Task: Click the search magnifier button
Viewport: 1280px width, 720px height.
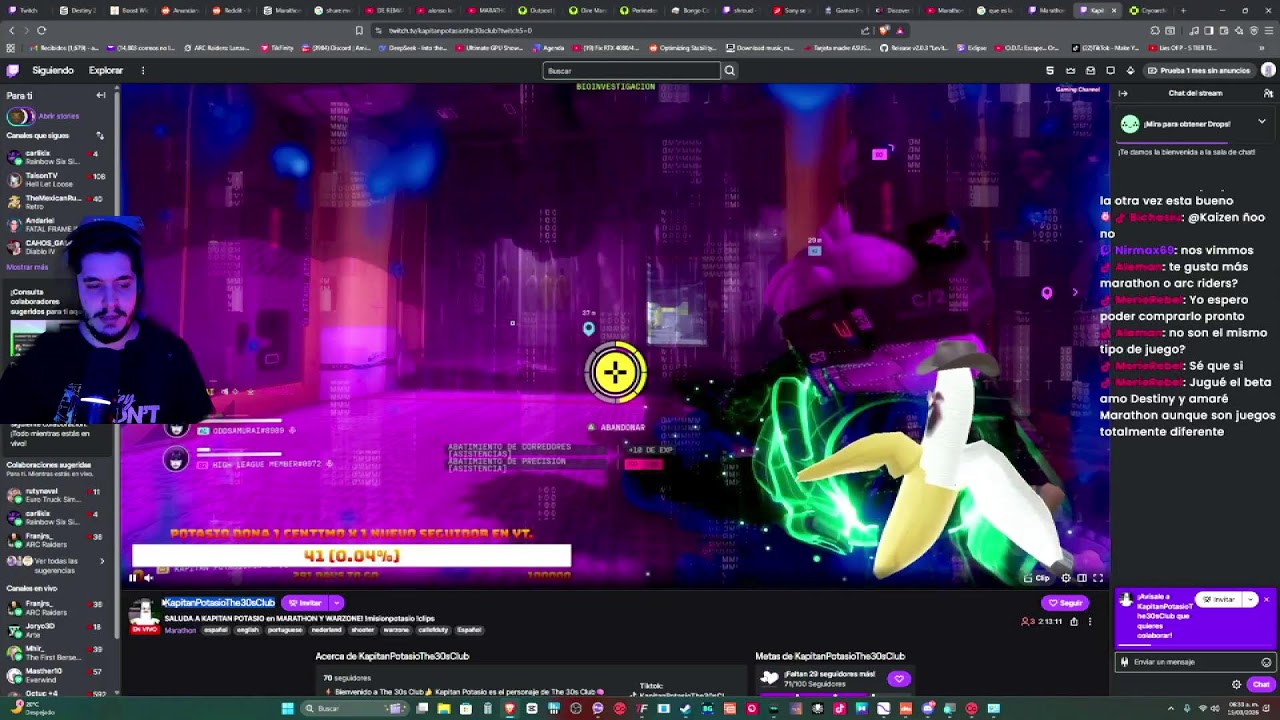Action: 730,71
